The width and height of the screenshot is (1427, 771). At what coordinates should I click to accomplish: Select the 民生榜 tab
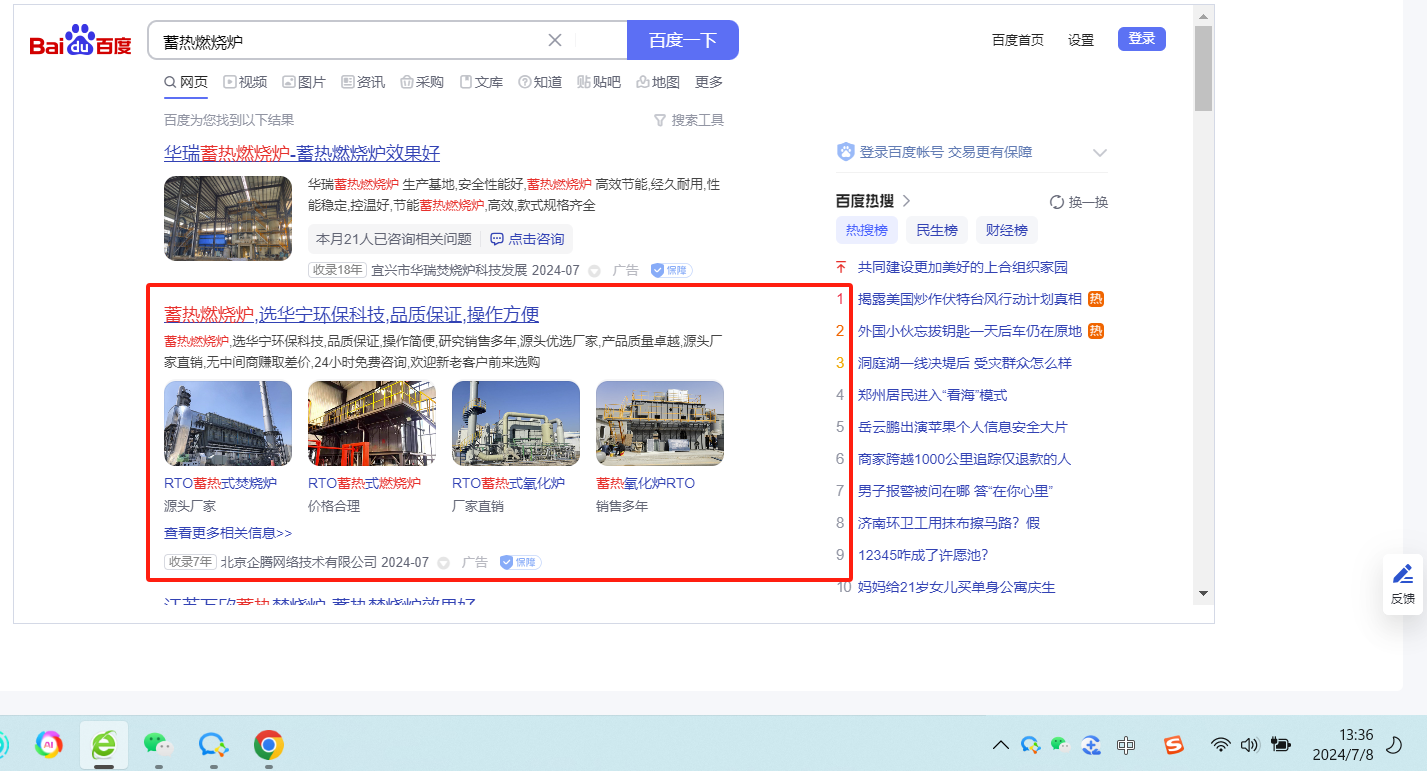click(x=936, y=230)
